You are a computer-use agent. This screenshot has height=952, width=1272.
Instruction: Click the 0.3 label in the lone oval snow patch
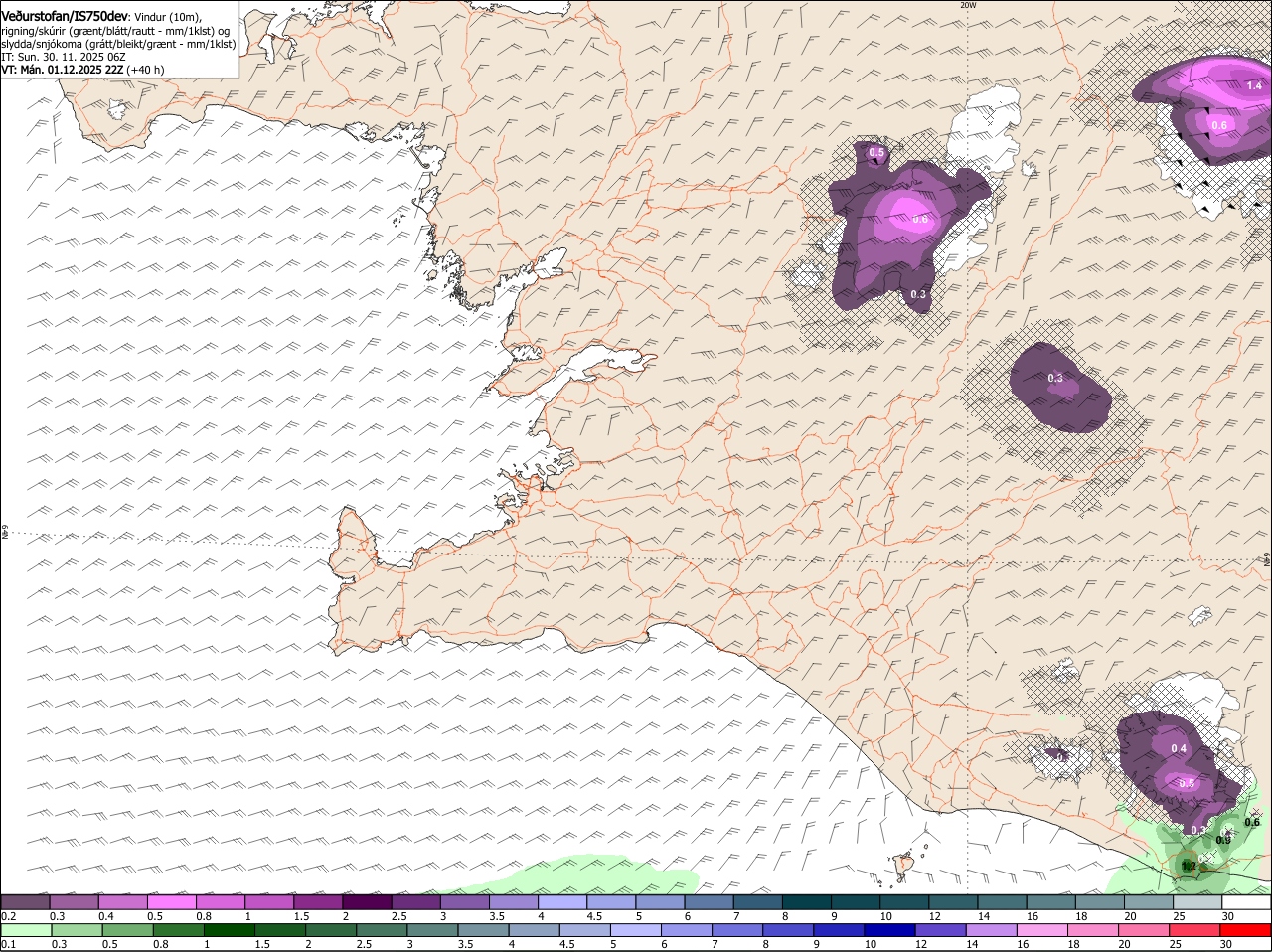click(1055, 378)
